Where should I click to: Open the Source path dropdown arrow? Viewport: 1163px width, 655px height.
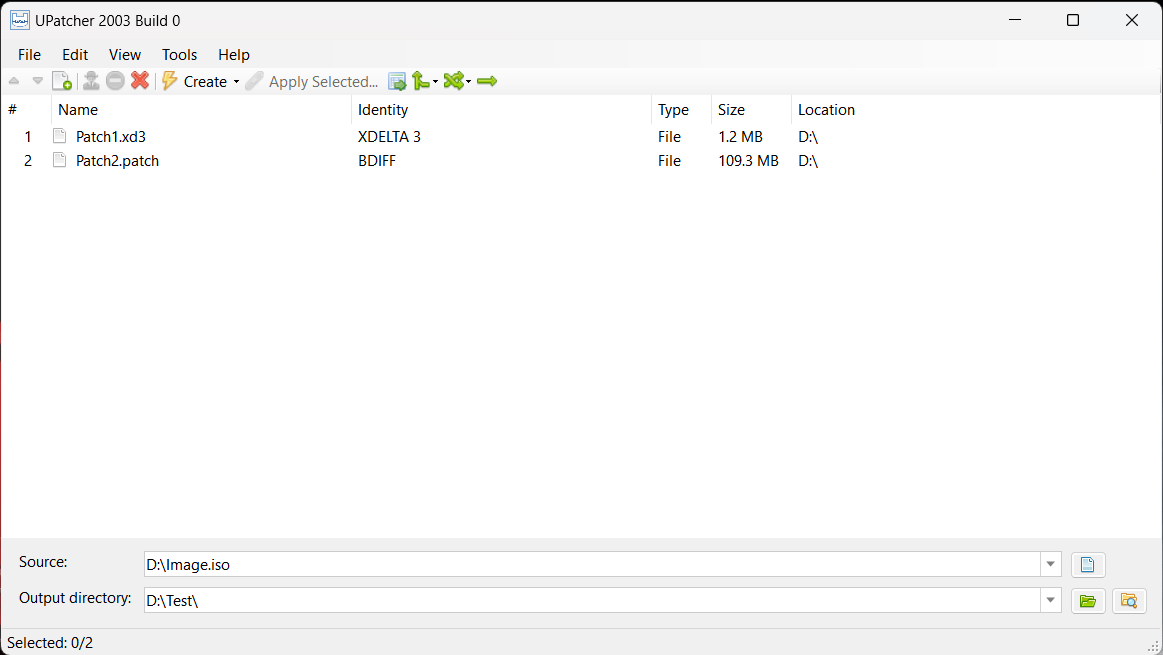[1050, 564]
